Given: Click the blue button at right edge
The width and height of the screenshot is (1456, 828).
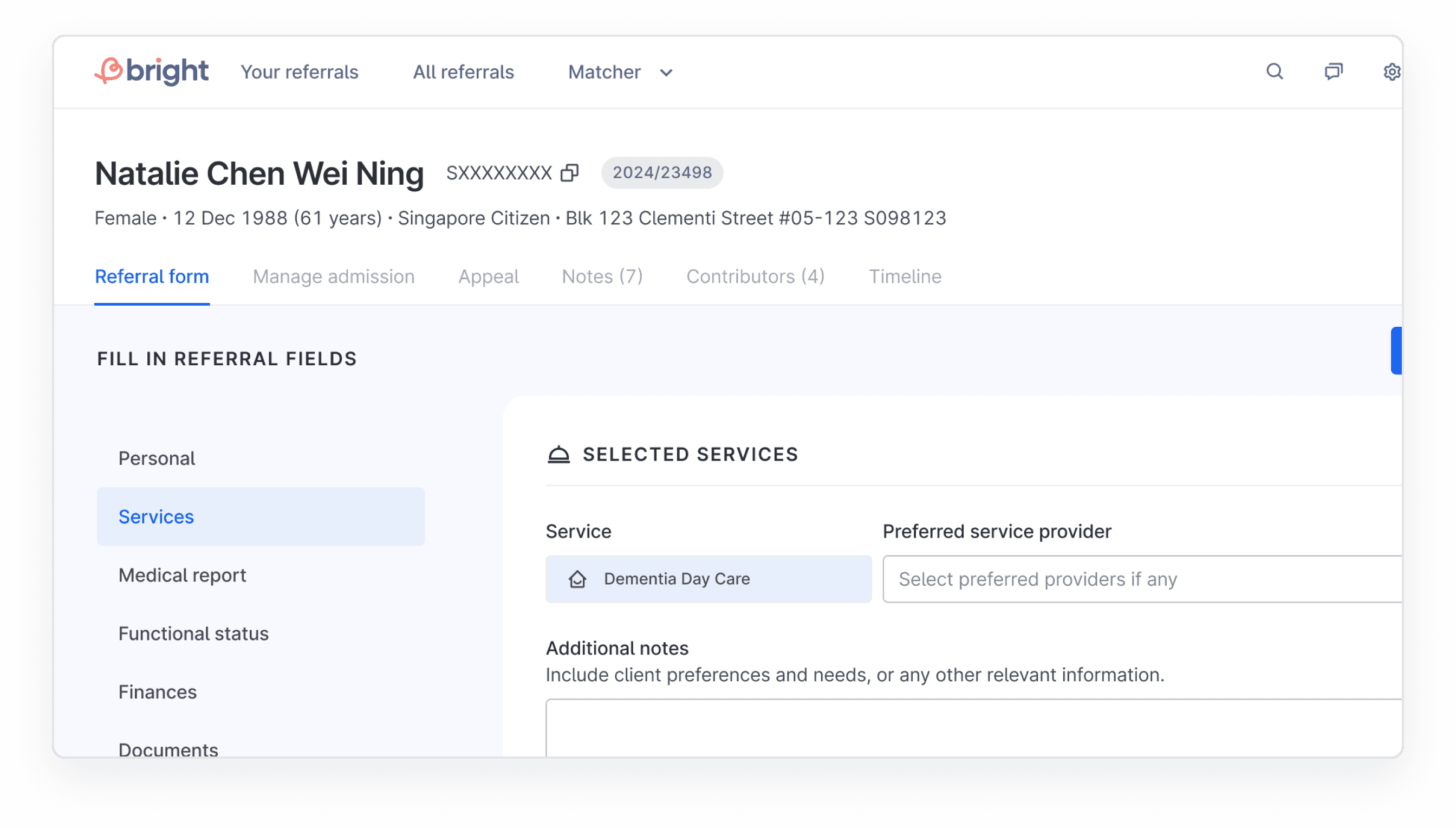Looking at the screenshot, I should tap(1396, 350).
